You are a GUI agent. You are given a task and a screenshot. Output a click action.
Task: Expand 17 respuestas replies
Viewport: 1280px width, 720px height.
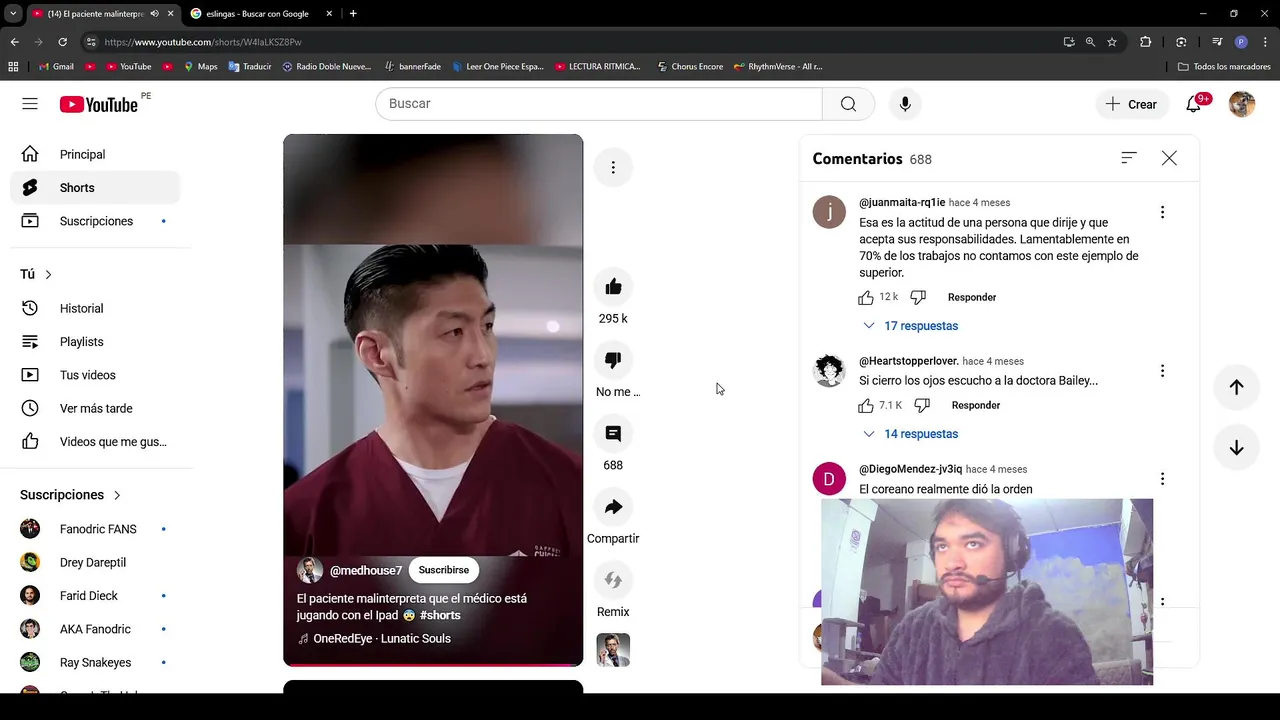pos(910,326)
